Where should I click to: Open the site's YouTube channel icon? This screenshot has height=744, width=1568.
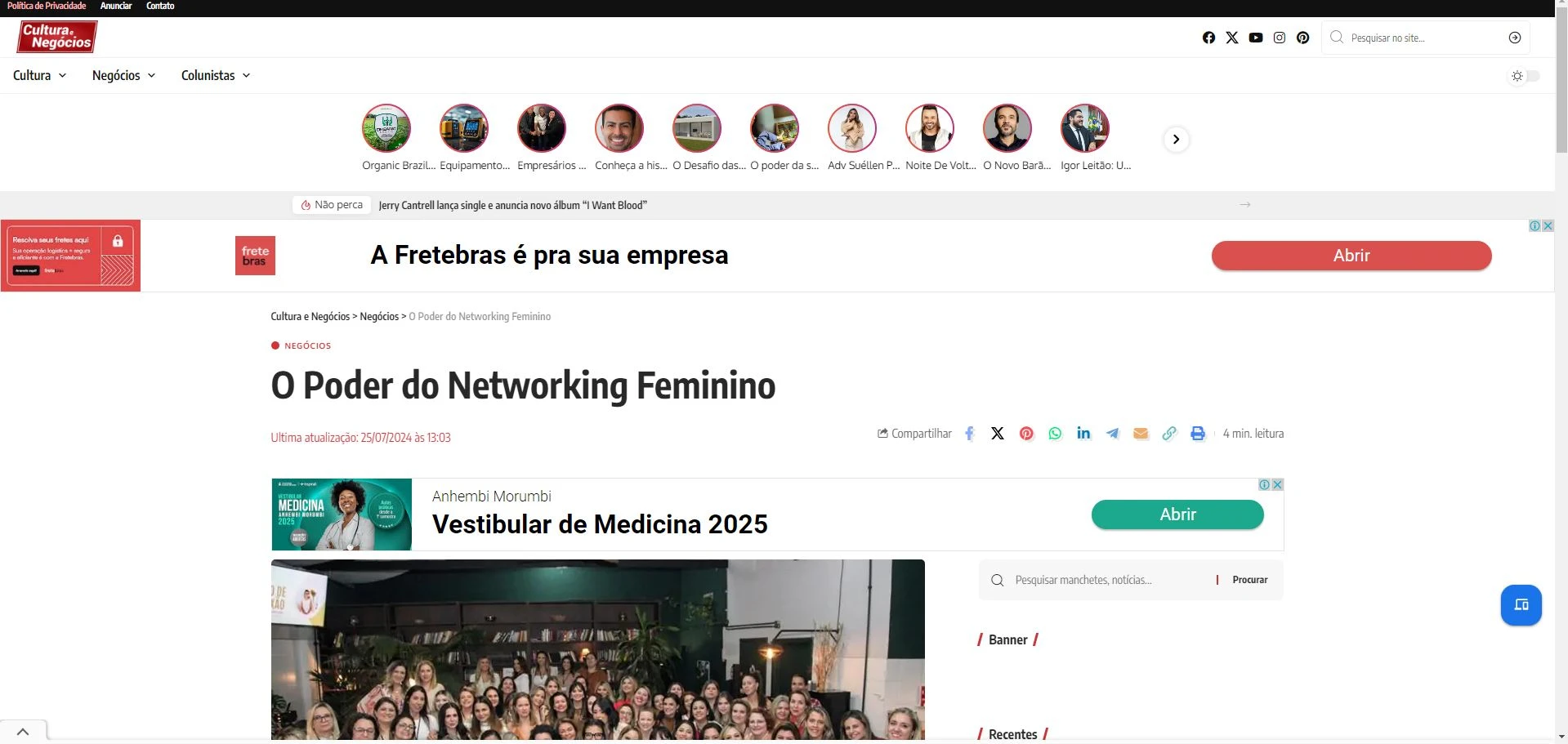[1256, 38]
